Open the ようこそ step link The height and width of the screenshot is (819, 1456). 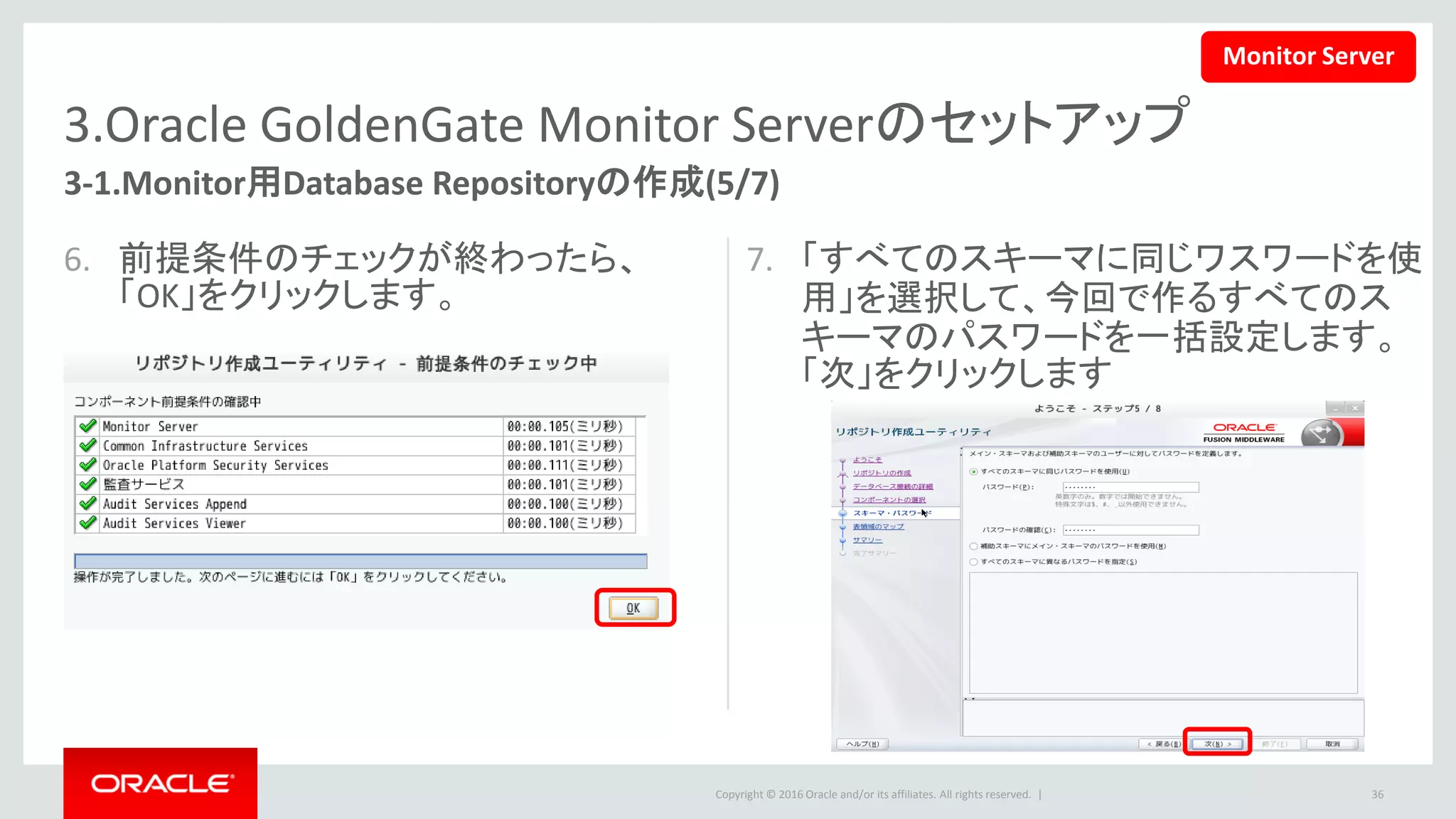[x=867, y=460]
